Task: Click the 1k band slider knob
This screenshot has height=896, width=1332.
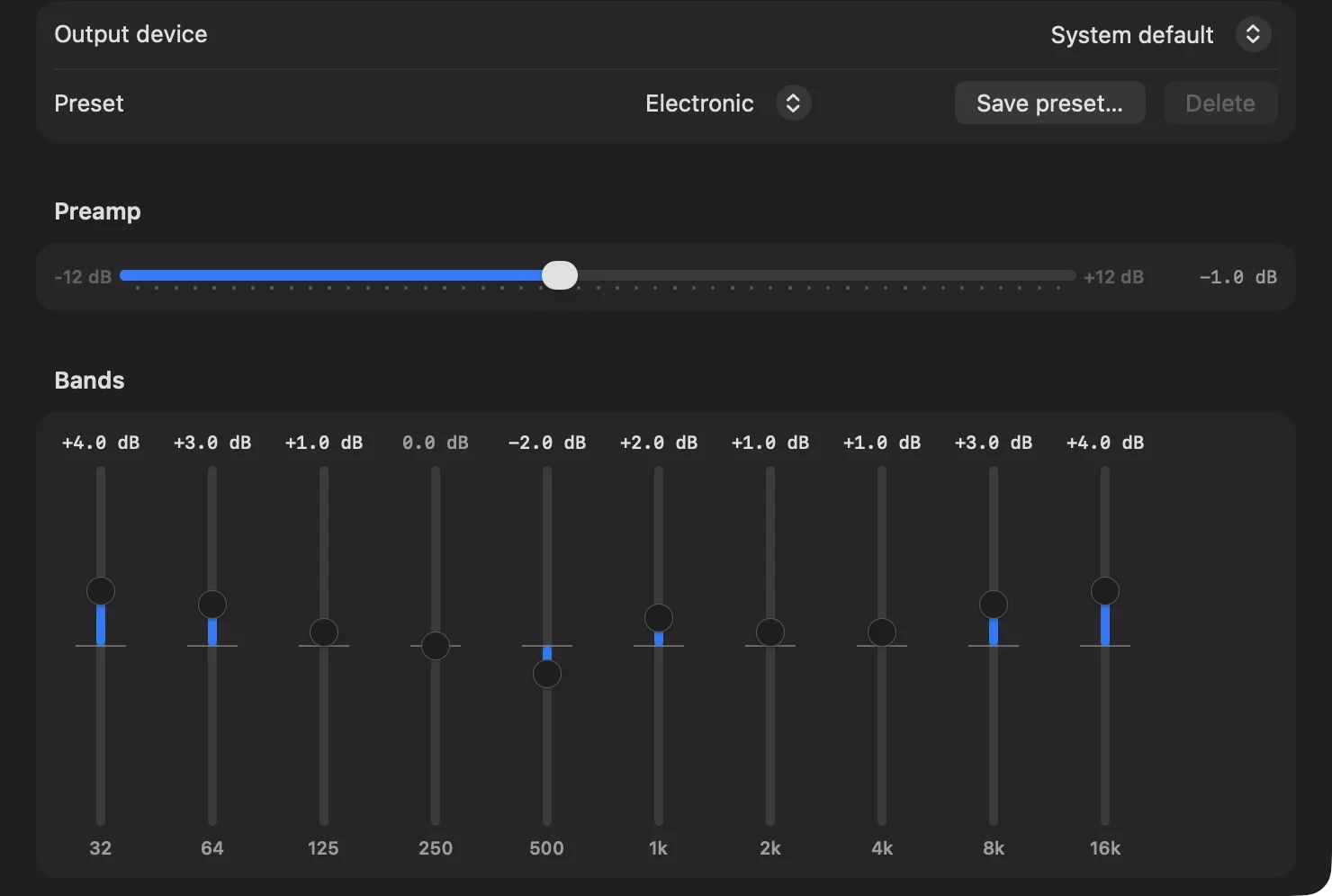Action: click(x=659, y=618)
